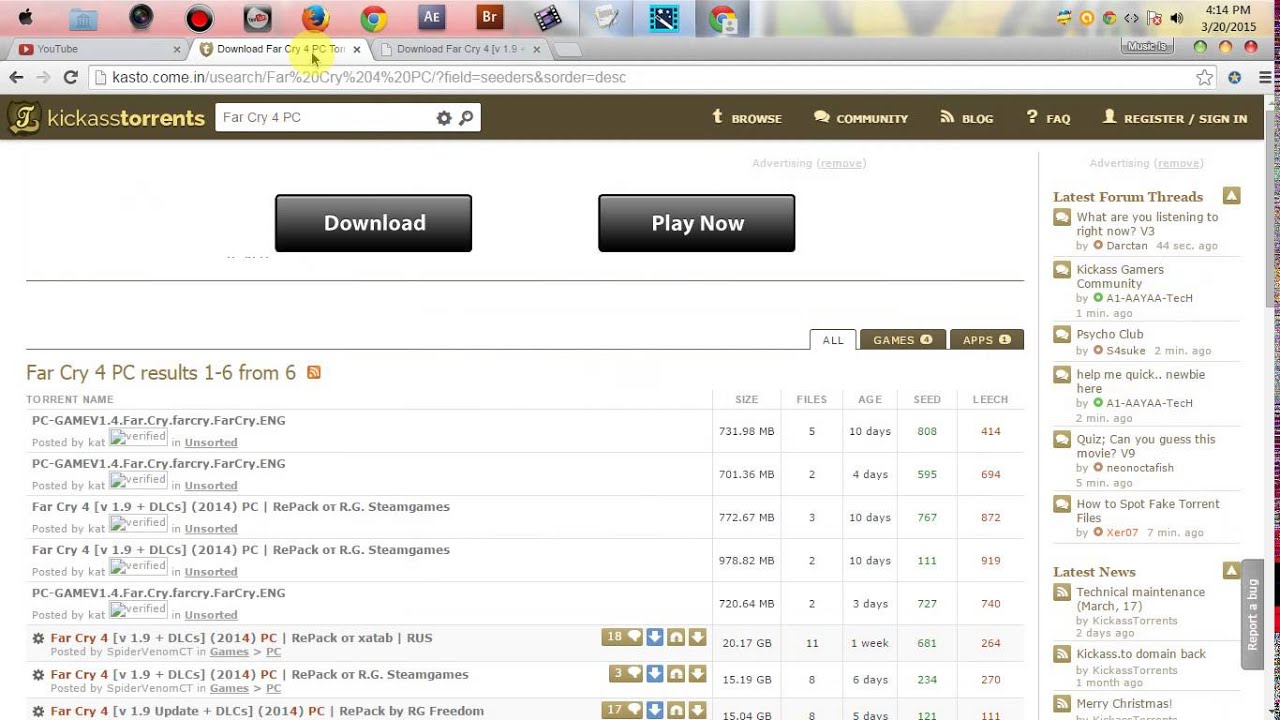Viewport: 1280px width, 720px height.
Task: Open Kickass.to domain back news
Action: 1141,654
